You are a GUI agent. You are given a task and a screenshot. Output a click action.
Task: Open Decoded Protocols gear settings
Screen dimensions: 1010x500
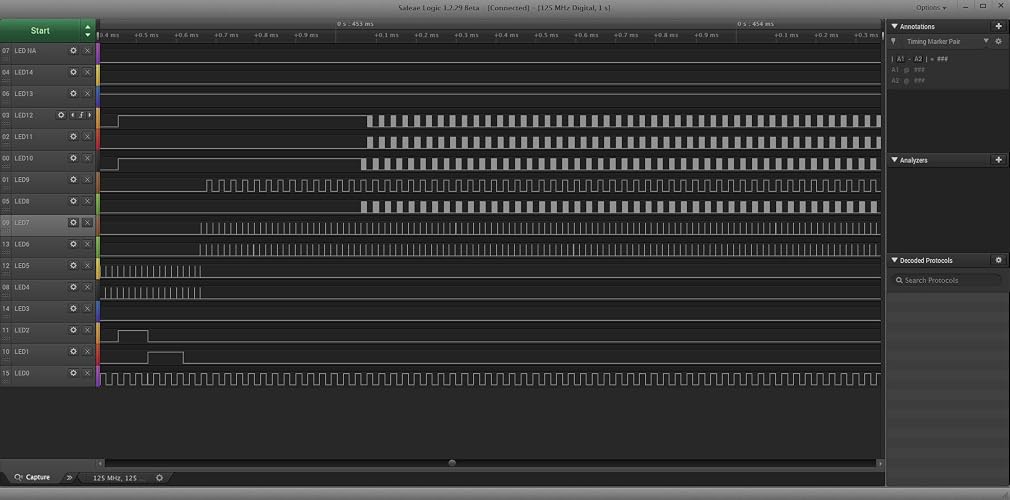pyautogui.click(x=998, y=260)
